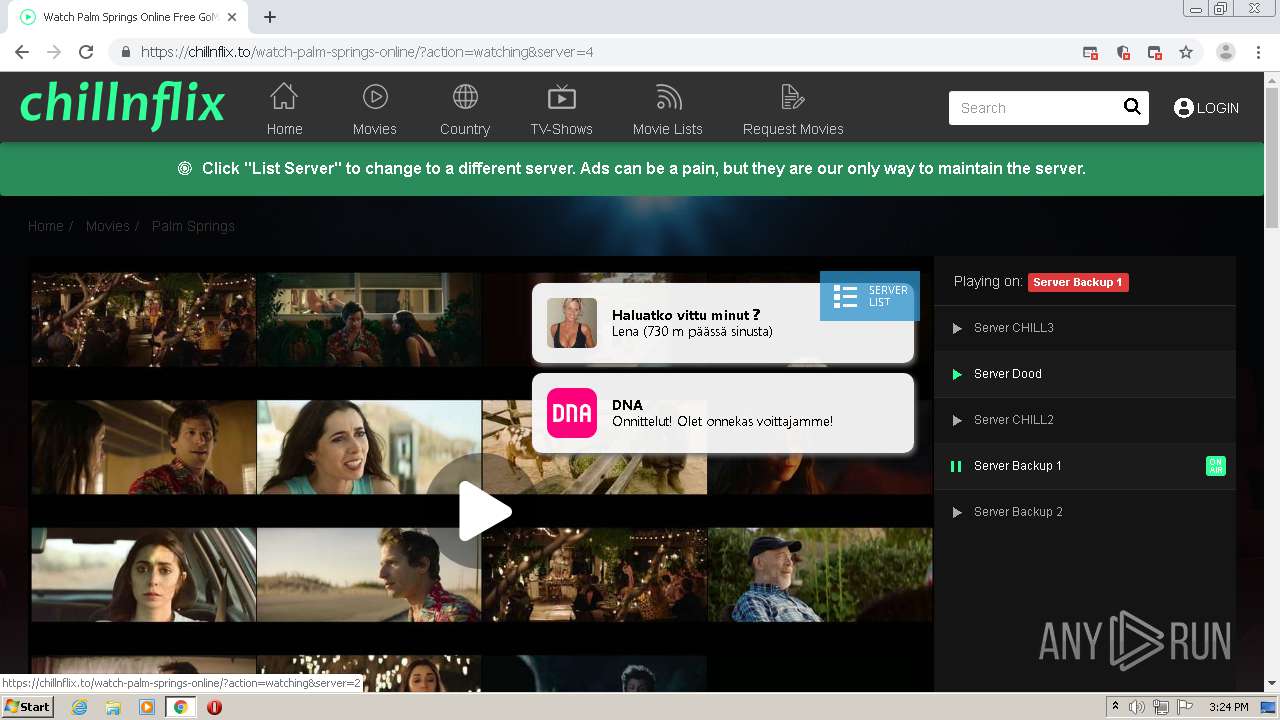Click Palm Springs breadcrumb
Image resolution: width=1280 pixels, height=720 pixels.
tap(193, 226)
